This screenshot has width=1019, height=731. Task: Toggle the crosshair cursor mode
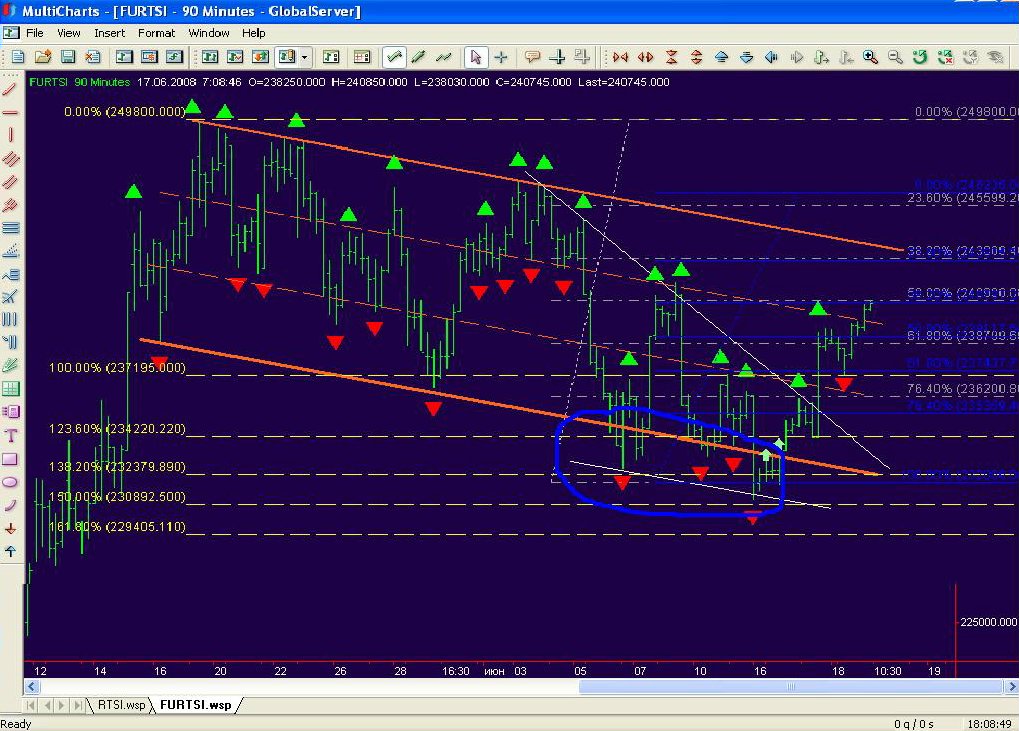point(501,57)
